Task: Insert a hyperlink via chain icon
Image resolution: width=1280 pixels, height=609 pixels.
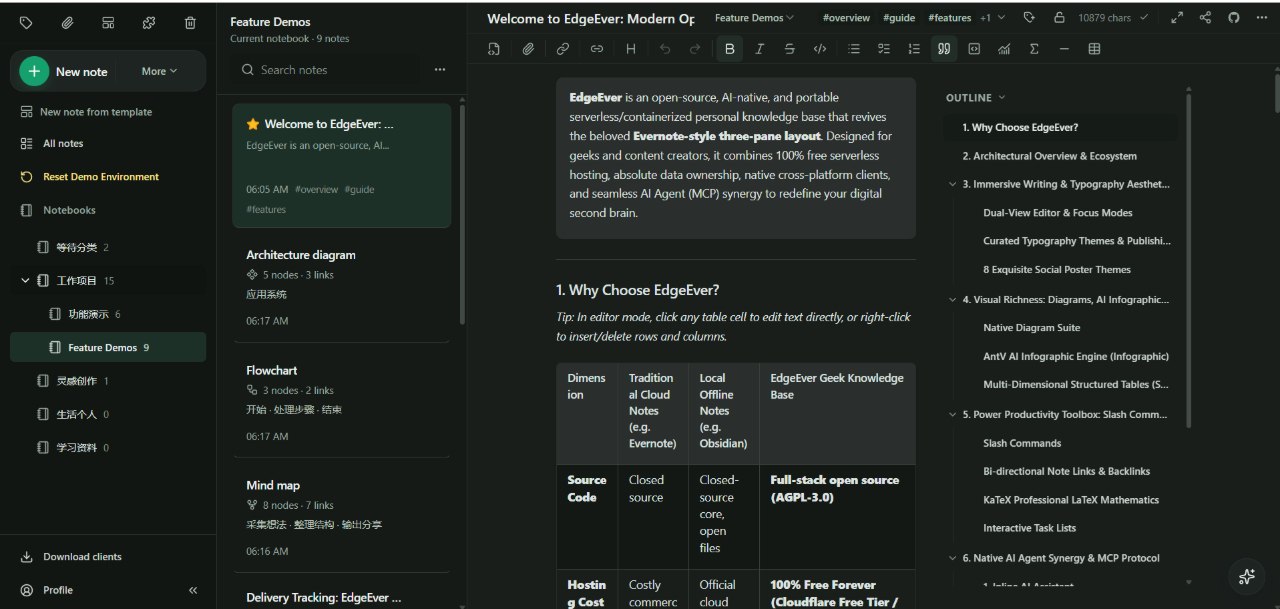Action: point(563,49)
